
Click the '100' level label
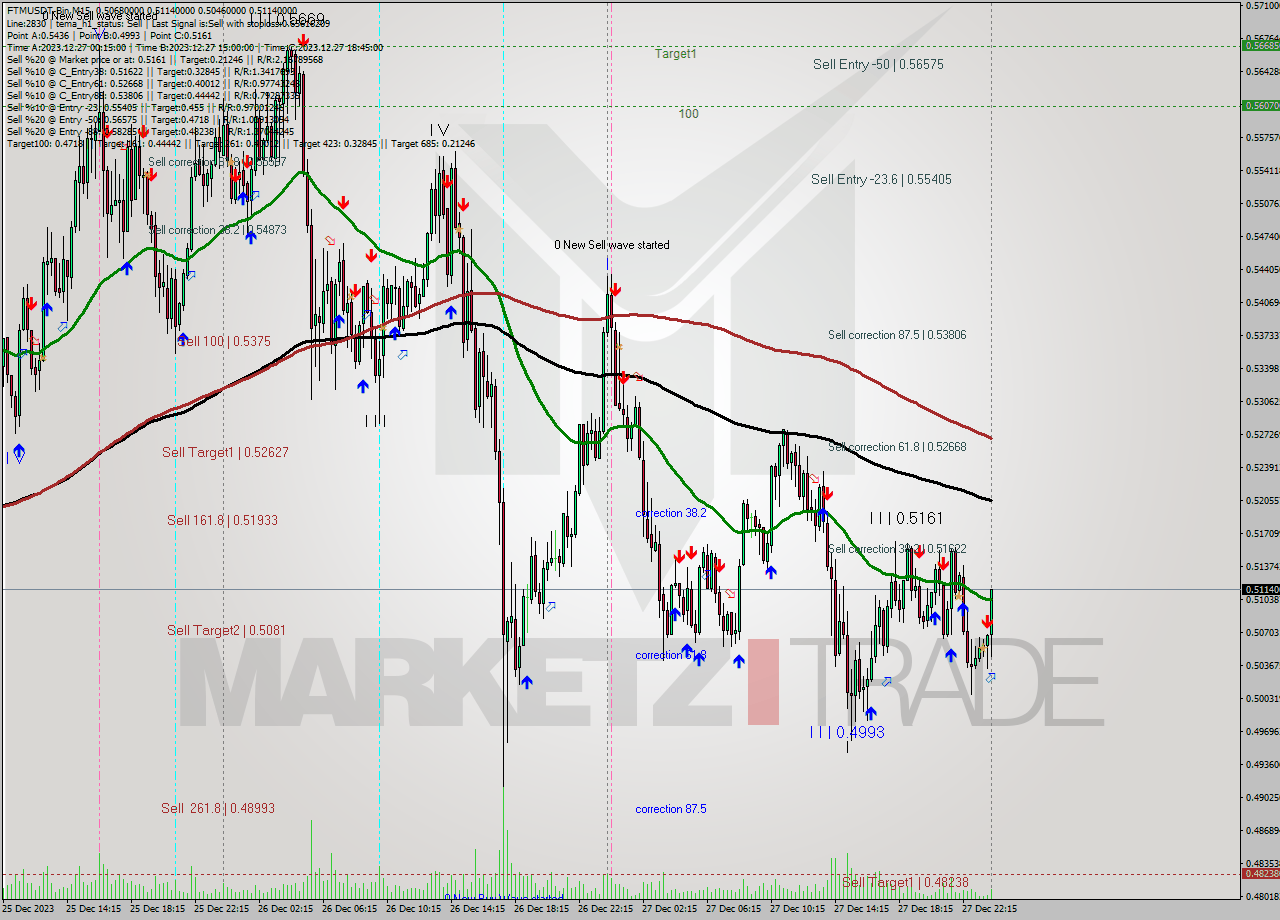point(688,114)
